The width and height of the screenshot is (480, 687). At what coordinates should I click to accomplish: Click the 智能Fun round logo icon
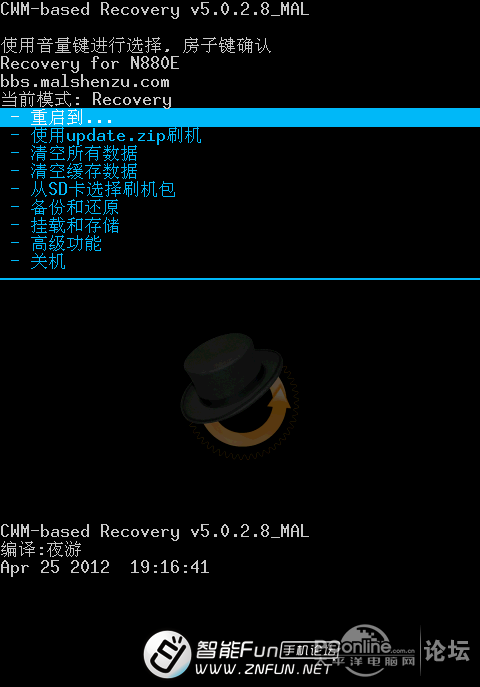[x=168, y=654]
